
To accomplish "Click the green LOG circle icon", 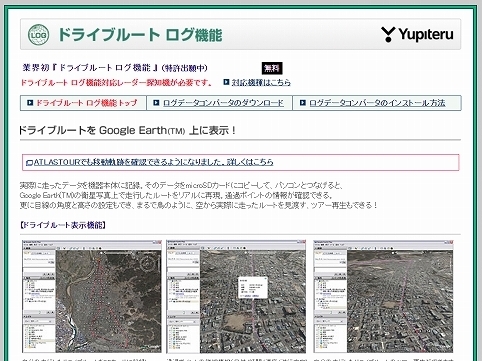I will click(x=38, y=35).
